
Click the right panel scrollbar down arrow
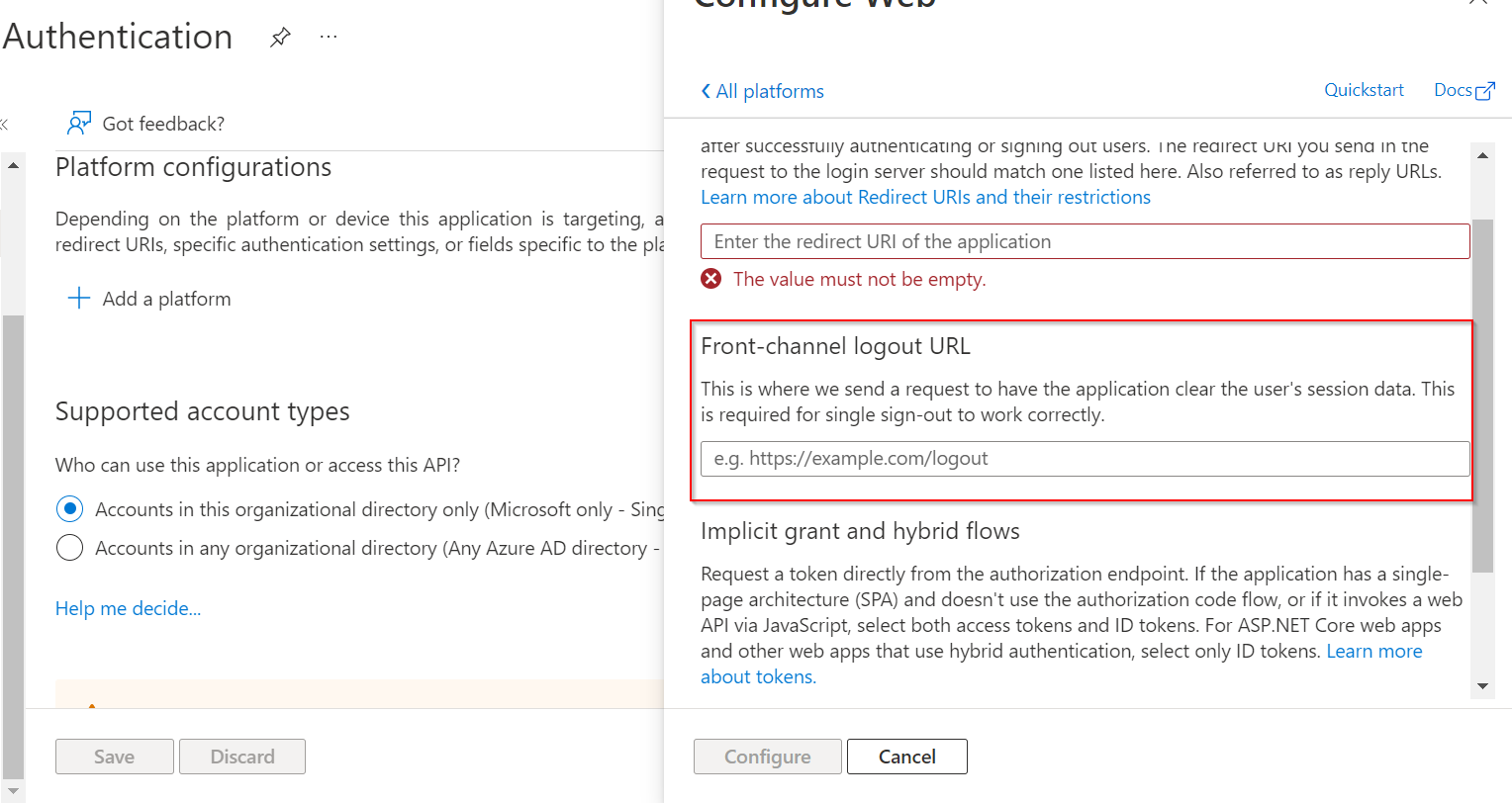(1482, 686)
